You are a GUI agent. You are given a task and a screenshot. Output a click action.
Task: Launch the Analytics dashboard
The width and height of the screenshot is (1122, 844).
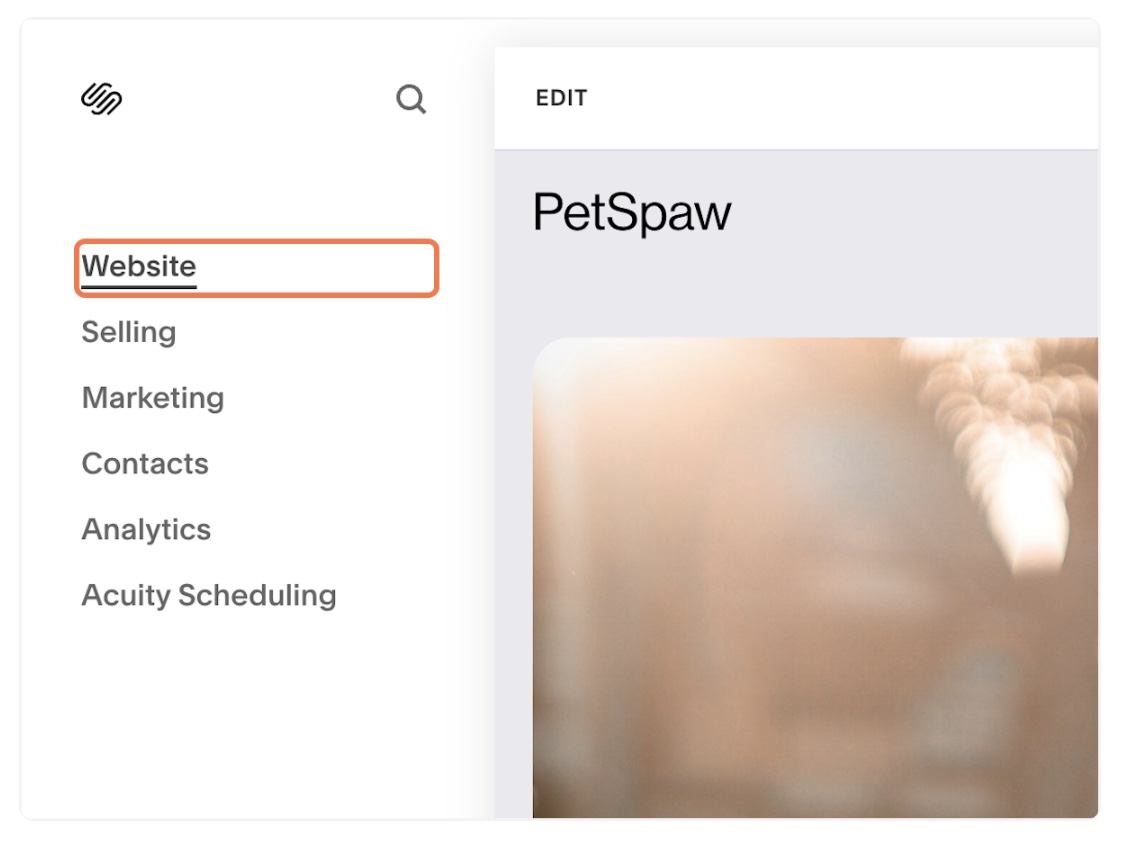147,530
